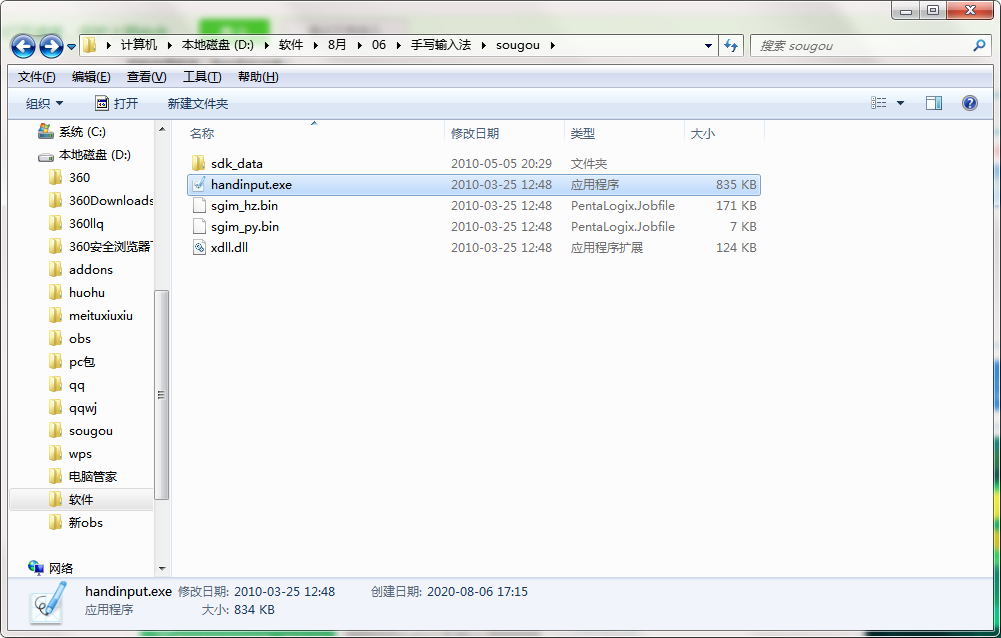Click 06 in the address breadcrumb

click(x=379, y=45)
